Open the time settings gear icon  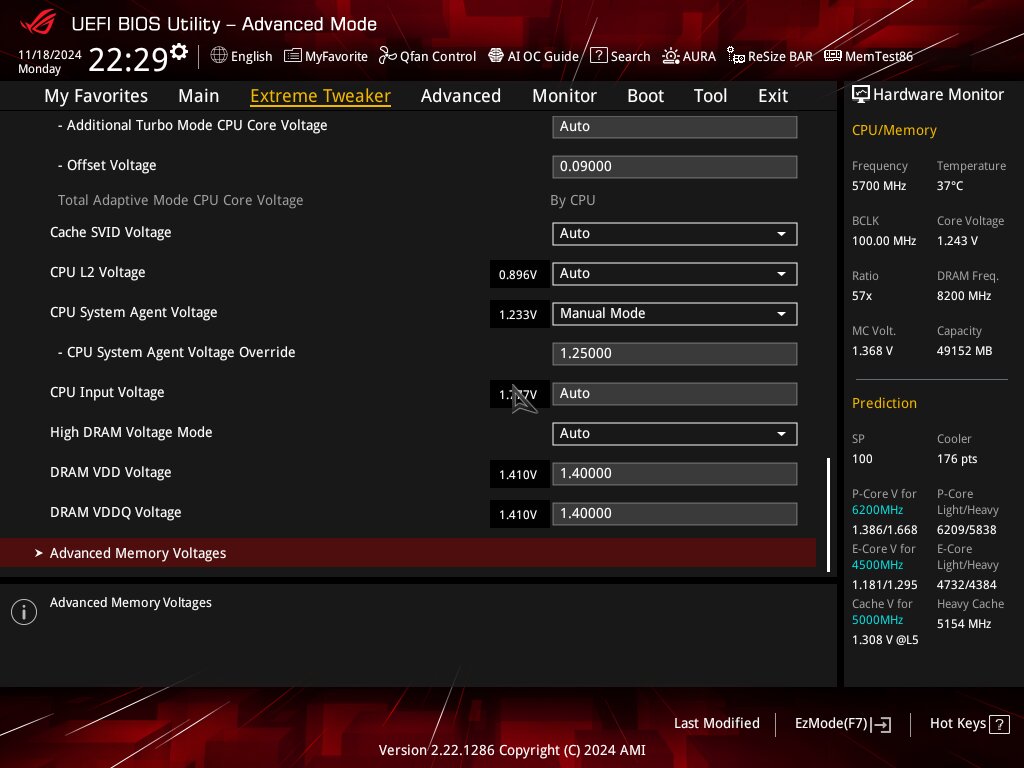point(179,51)
